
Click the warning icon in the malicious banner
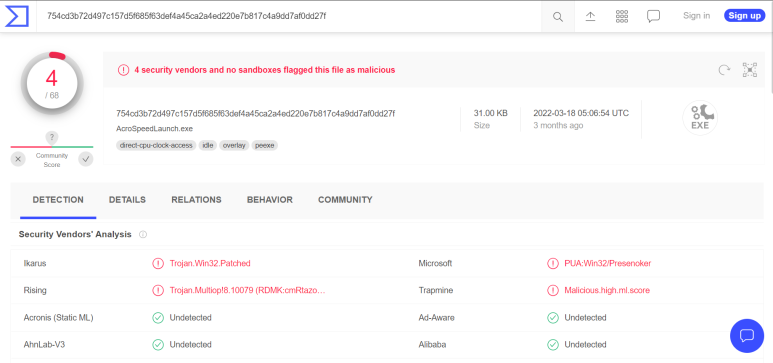(123, 70)
